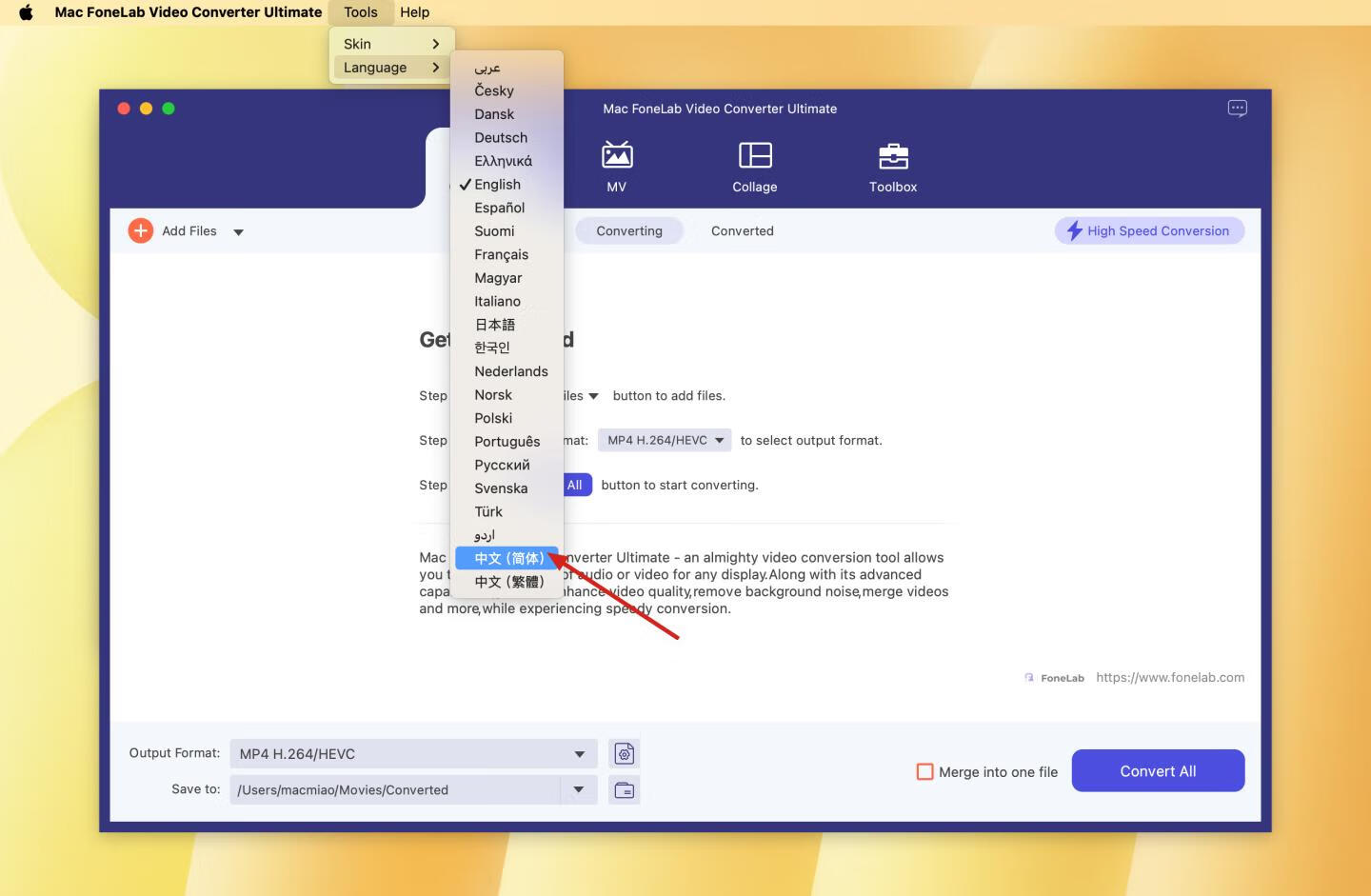Switch to the Converted tab
This screenshot has height=896, width=1371.
point(743,230)
